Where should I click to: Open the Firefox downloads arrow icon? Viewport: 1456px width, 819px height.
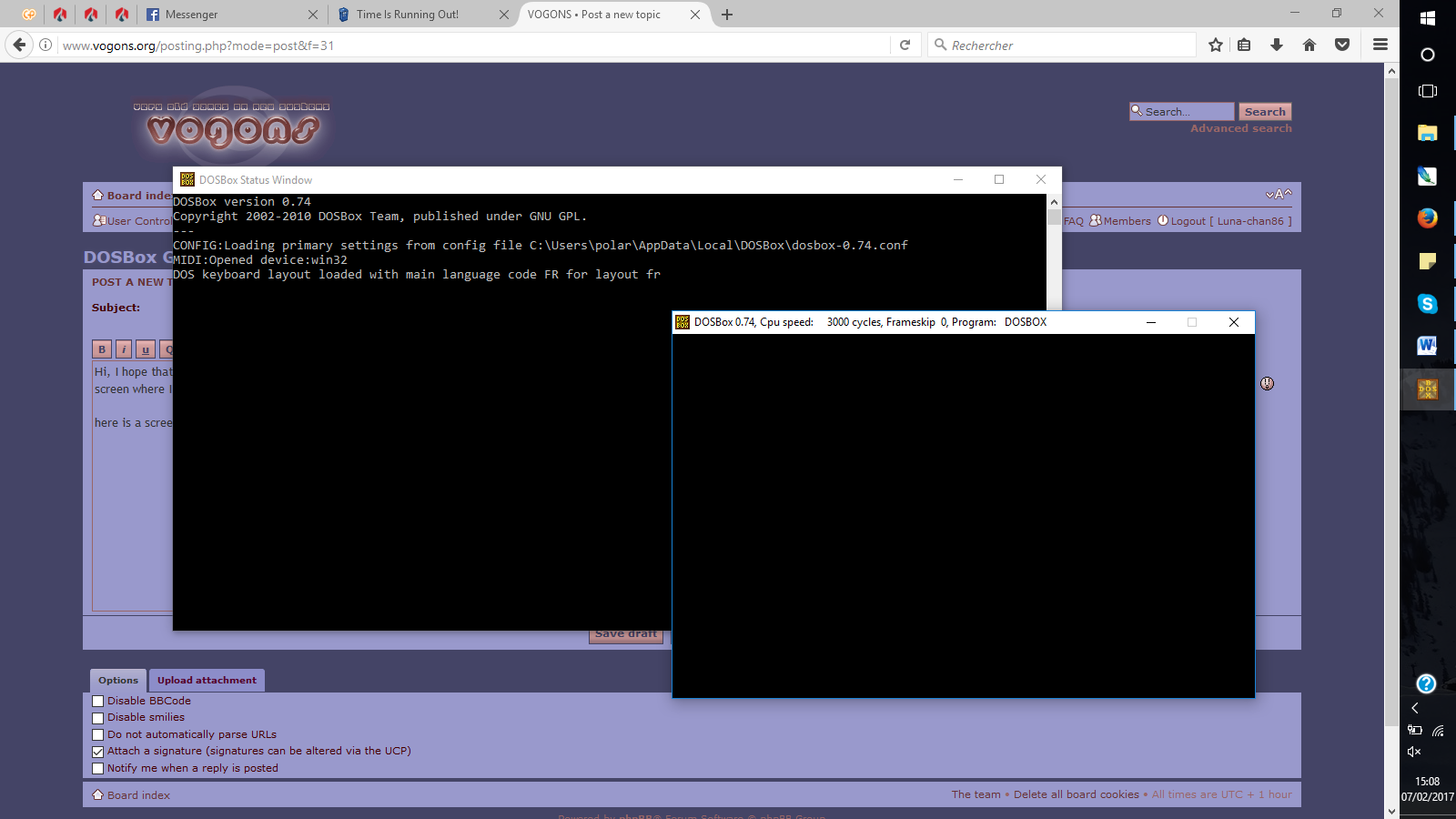tap(1277, 45)
